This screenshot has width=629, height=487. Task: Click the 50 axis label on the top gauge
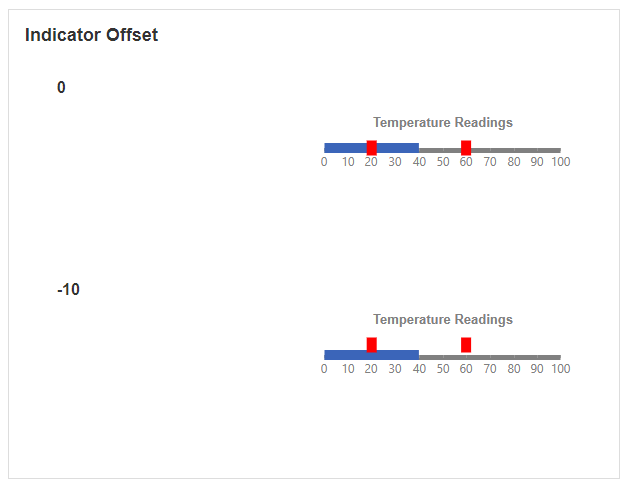click(442, 162)
